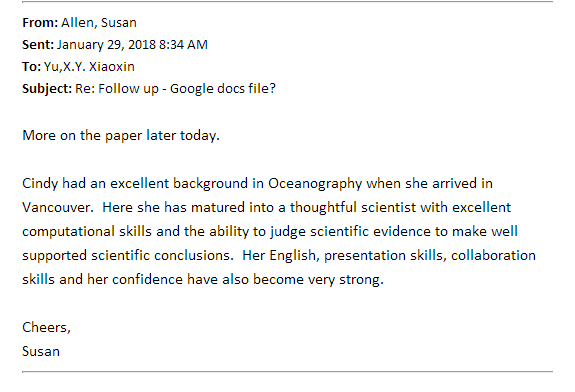Click the words 'computational skills'

(x=87, y=231)
